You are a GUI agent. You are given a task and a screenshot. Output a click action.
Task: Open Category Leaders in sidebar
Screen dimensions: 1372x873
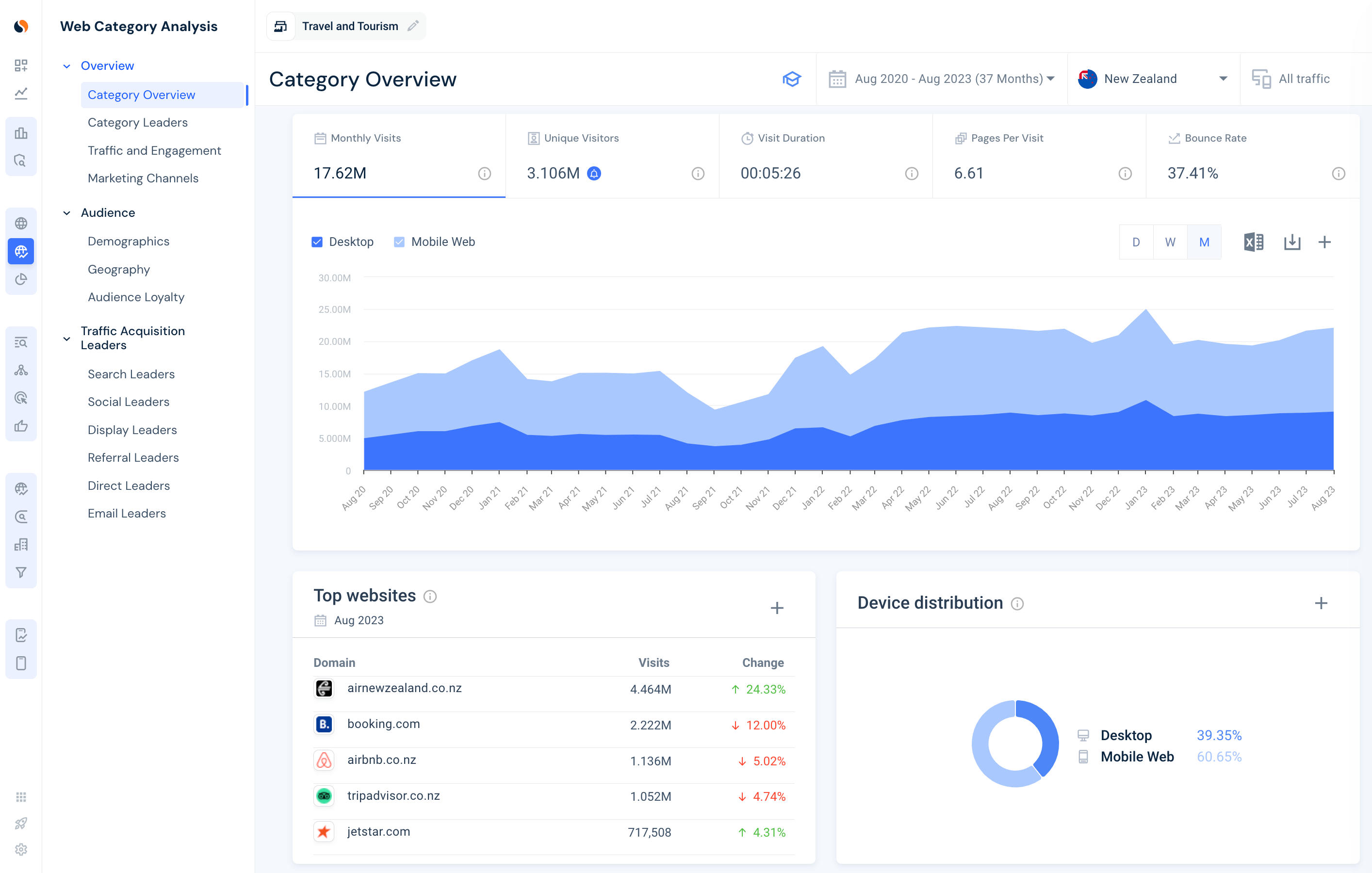[137, 122]
